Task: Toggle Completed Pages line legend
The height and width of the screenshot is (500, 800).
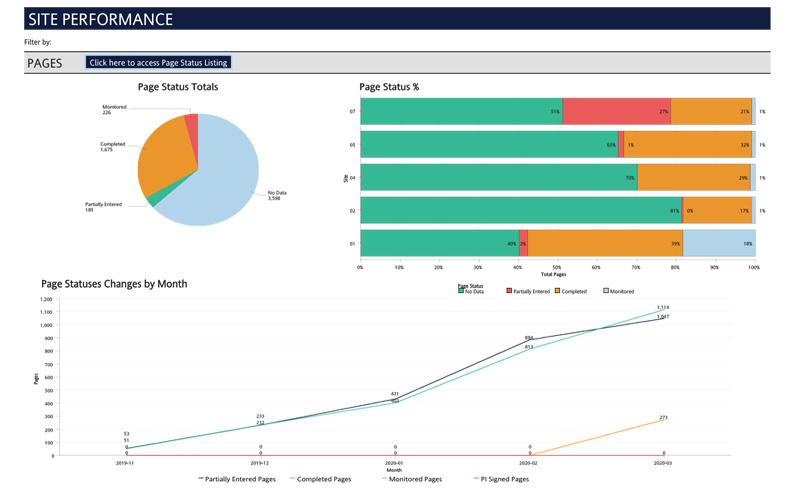Action: pos(320,479)
